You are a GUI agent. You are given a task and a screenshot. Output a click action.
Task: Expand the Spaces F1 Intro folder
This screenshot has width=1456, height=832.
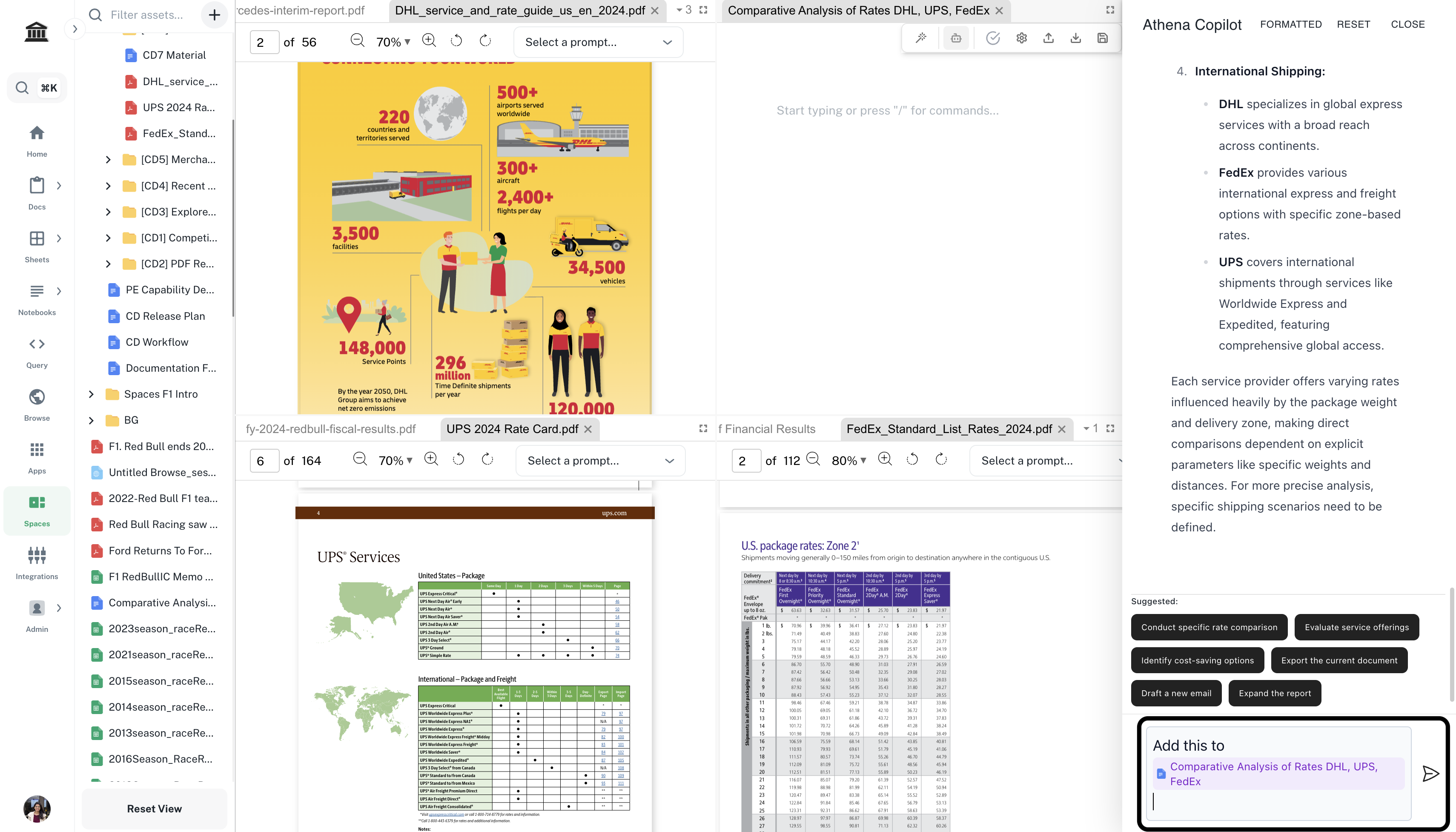[91, 394]
